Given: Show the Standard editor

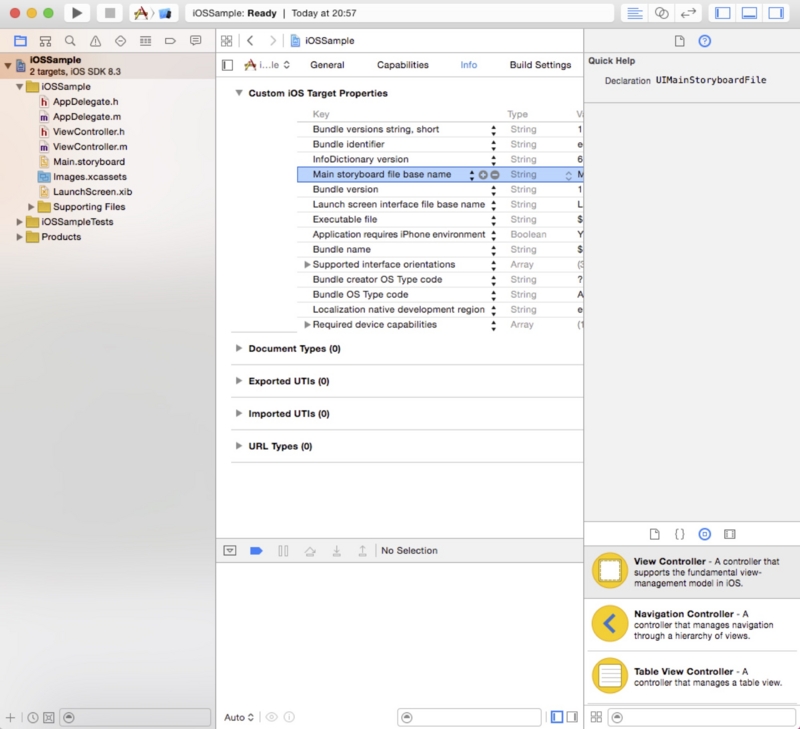Looking at the screenshot, I should click(634, 13).
